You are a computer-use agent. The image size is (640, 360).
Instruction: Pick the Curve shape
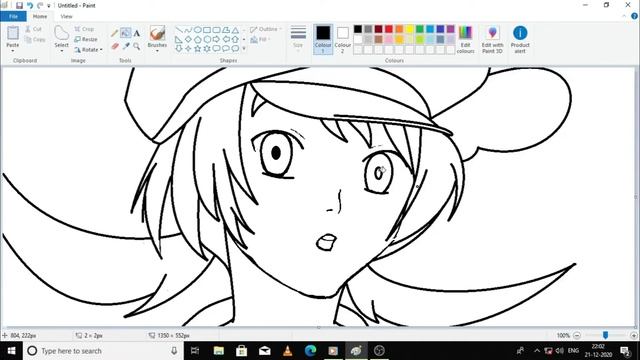pos(188,30)
